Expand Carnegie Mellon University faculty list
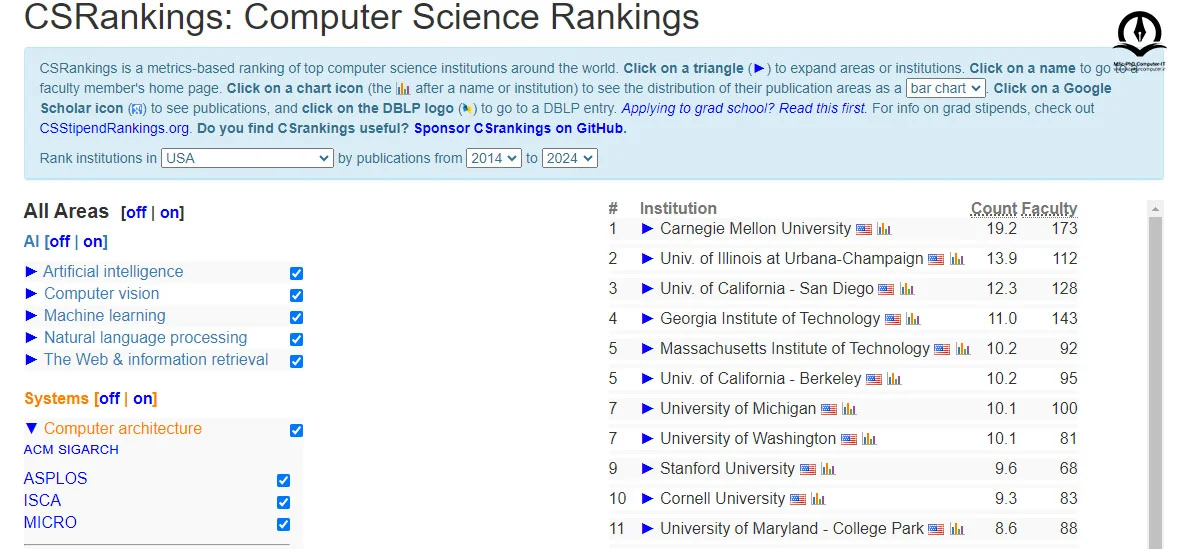Screen dimensions: 1180x549 (647, 229)
